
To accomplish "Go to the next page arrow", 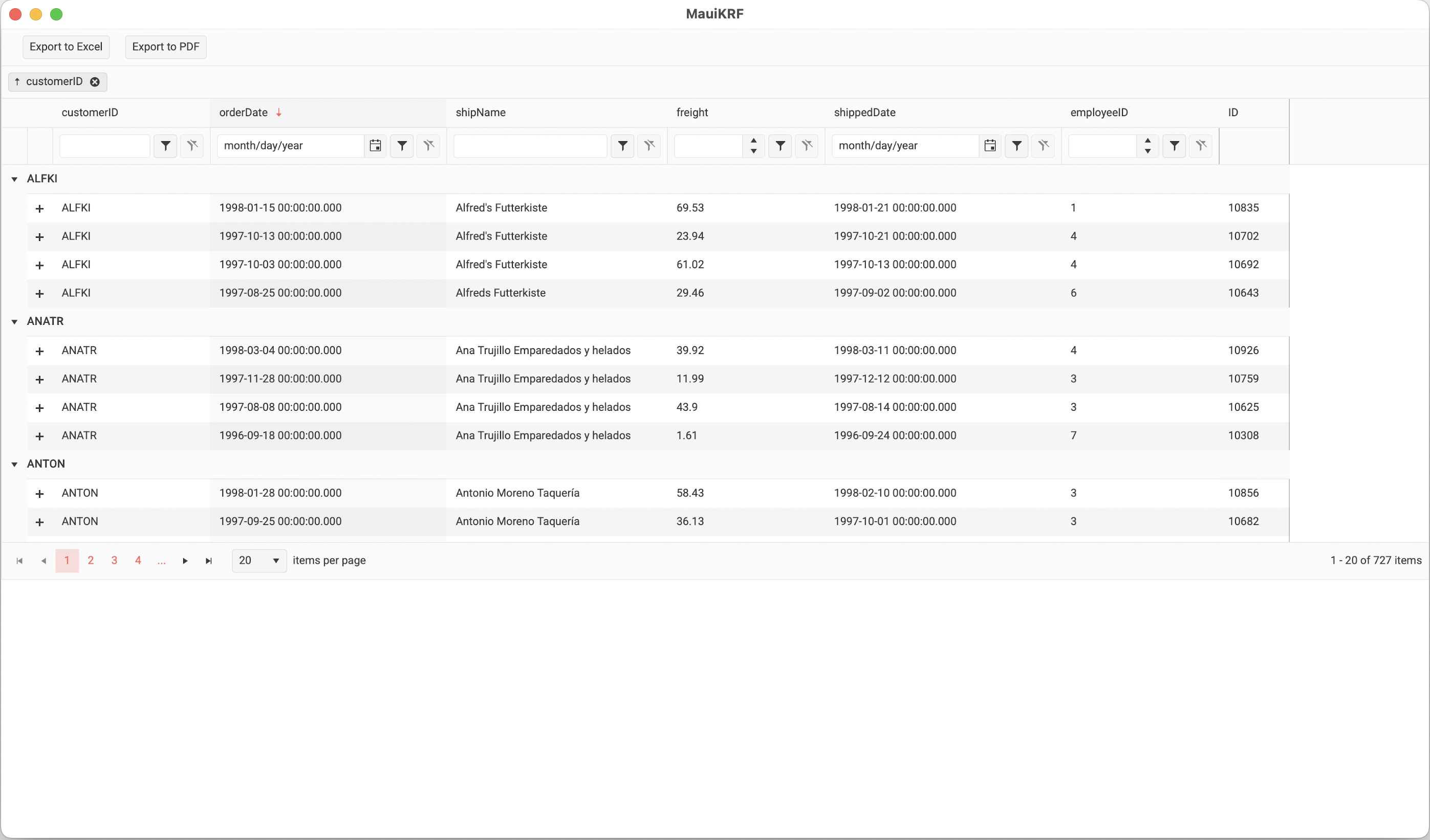I will click(185, 561).
